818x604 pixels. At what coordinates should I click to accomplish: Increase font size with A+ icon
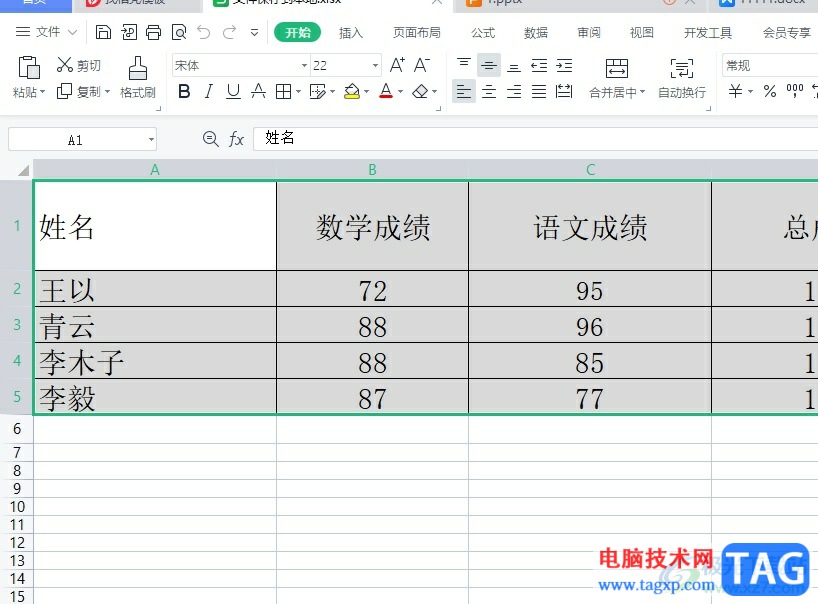pos(397,65)
